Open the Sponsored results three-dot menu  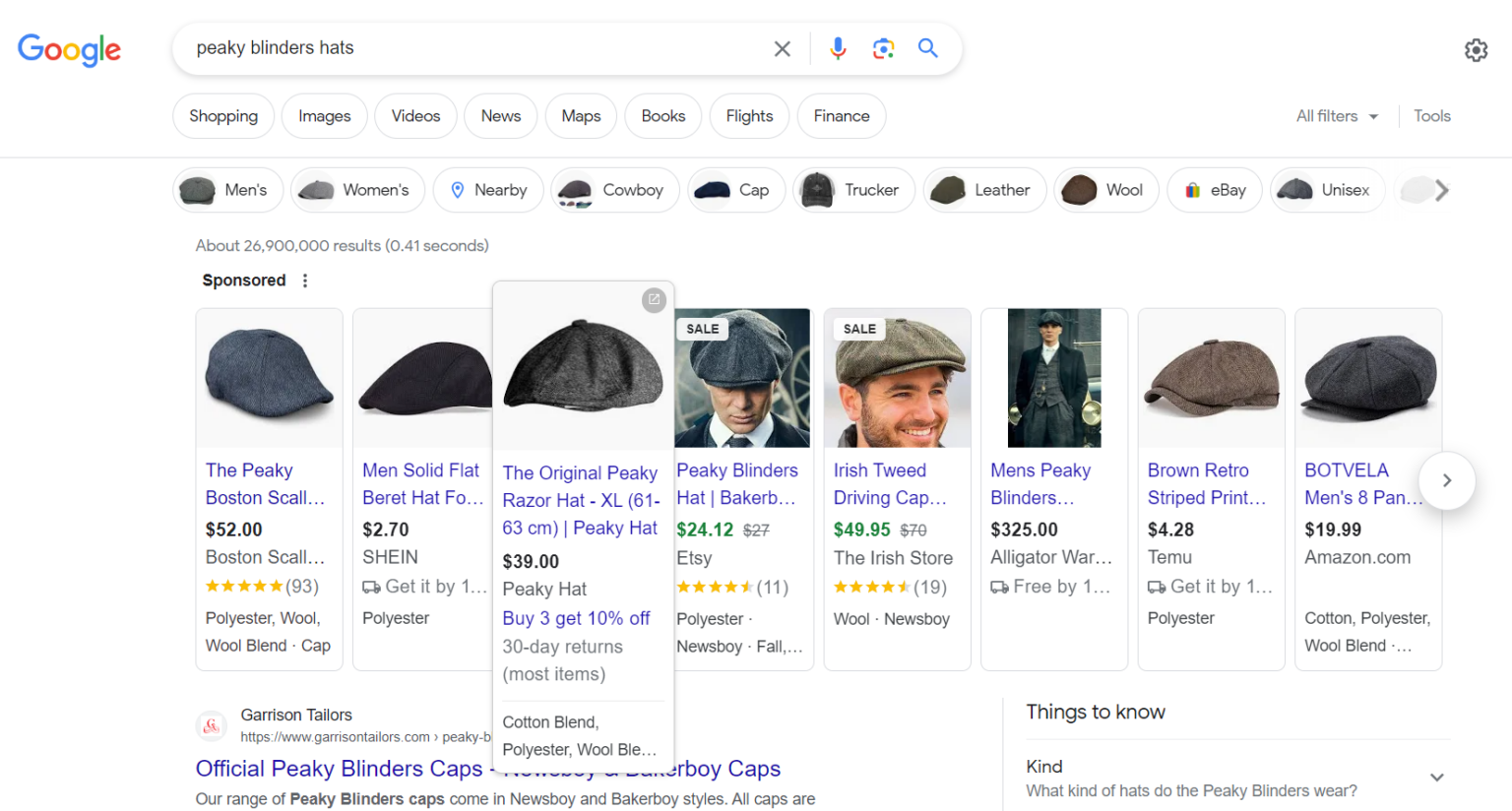tap(305, 280)
